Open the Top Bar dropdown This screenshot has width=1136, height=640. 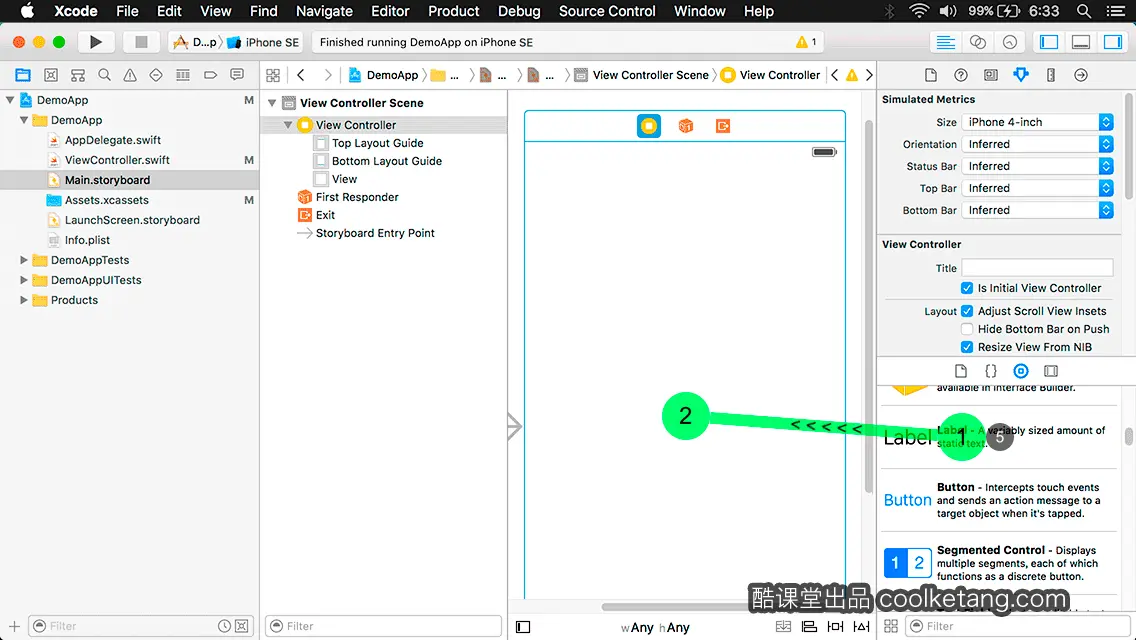1037,188
